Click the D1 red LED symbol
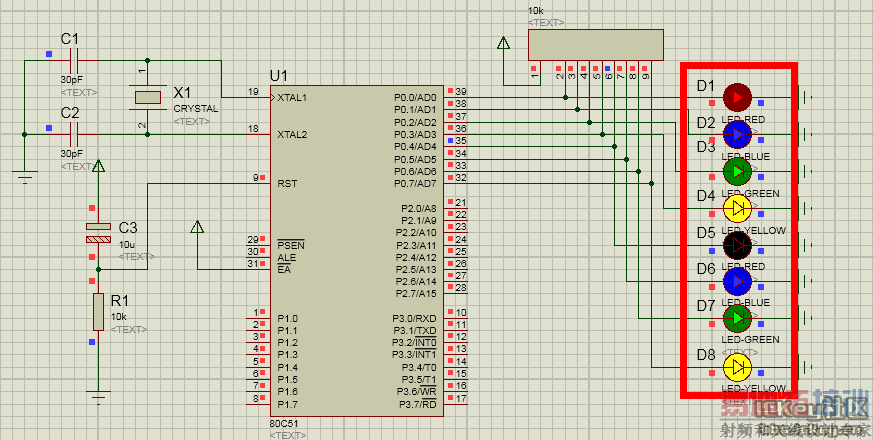The width and height of the screenshot is (874, 440). point(737,97)
